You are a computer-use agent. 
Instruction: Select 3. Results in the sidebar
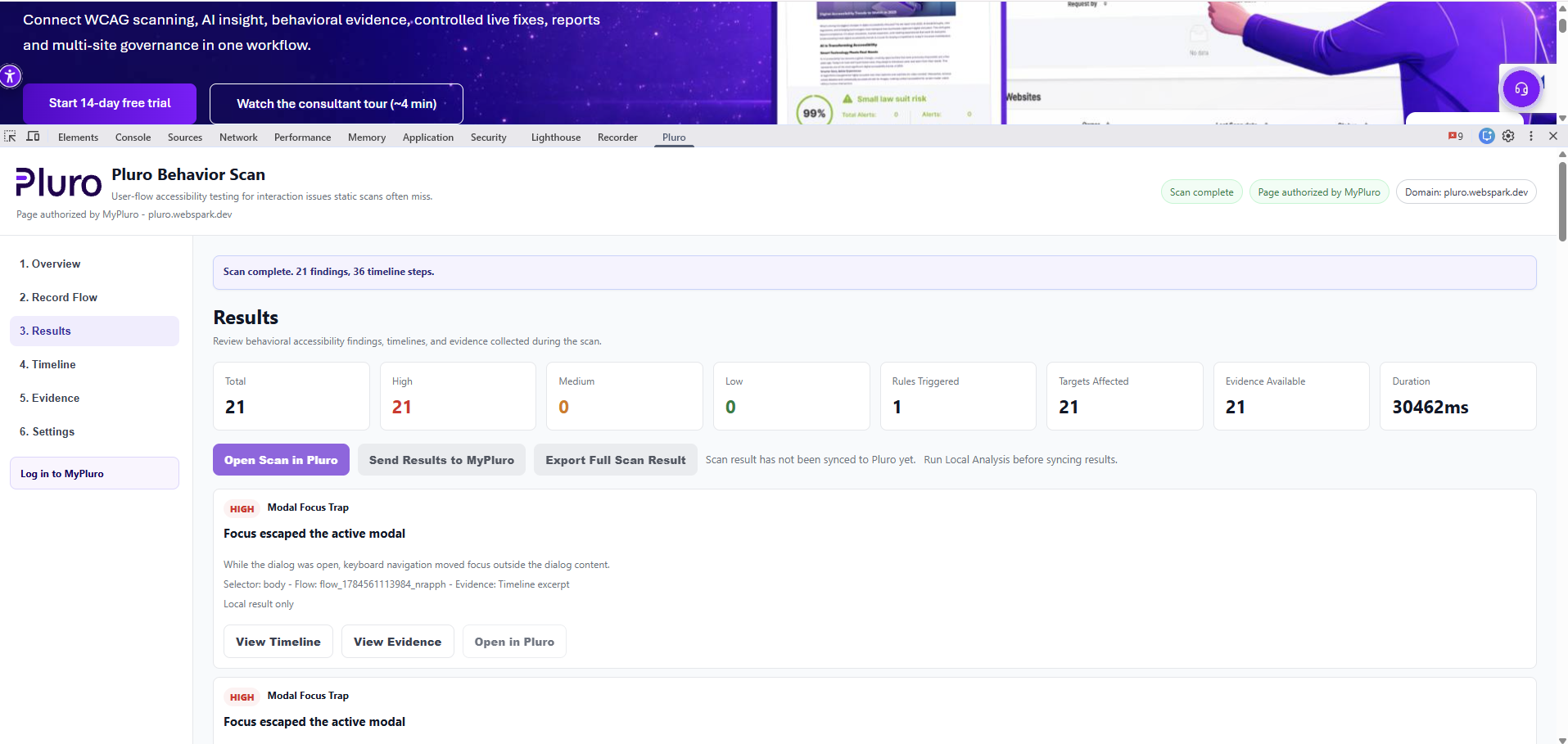pos(94,331)
